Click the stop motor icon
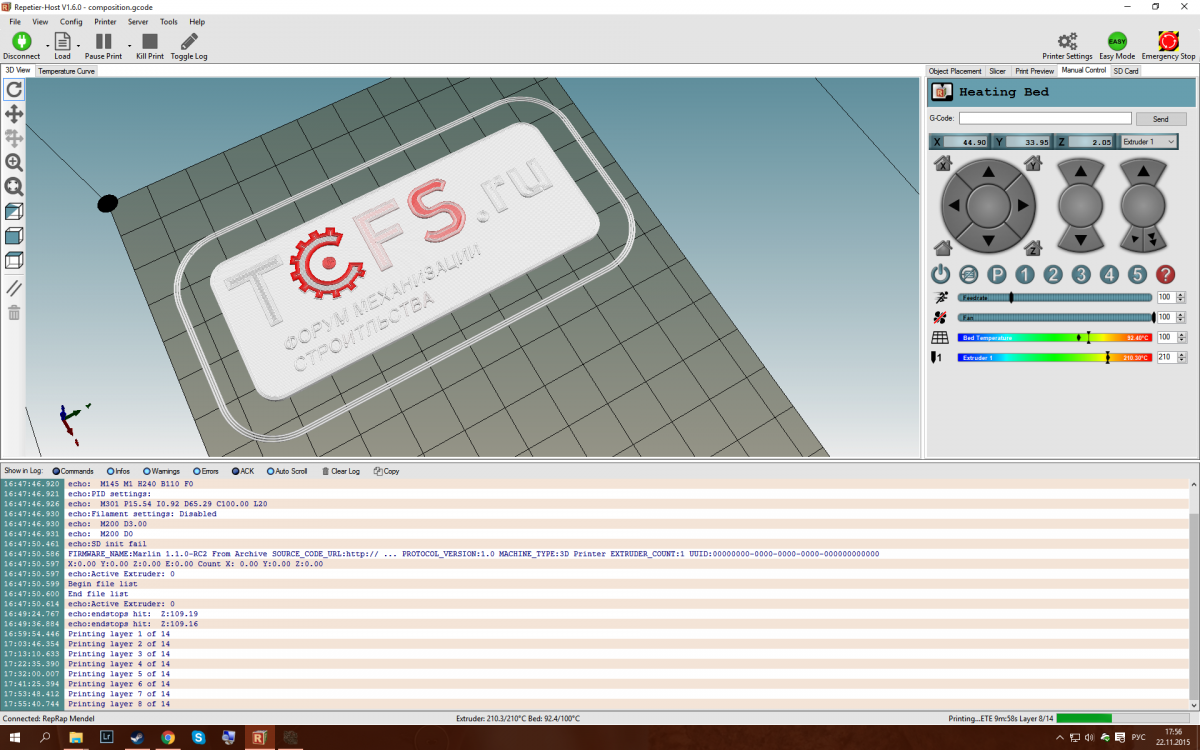 [x=969, y=274]
